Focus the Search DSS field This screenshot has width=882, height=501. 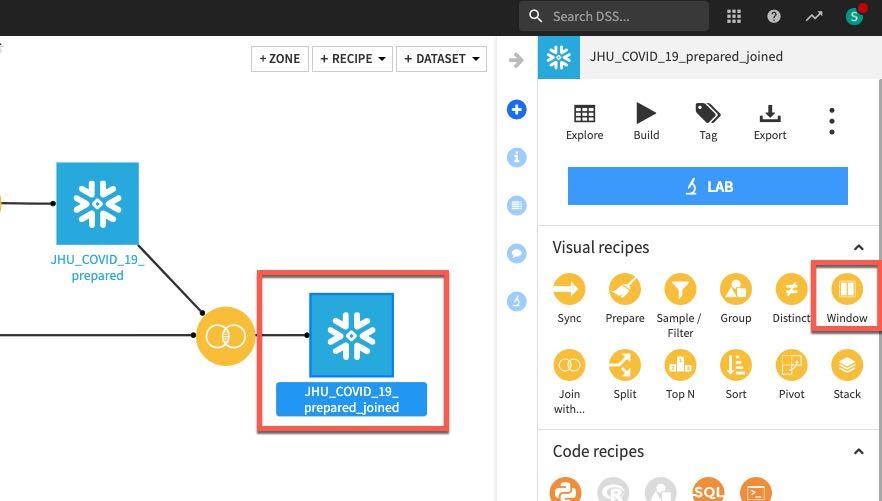click(614, 16)
